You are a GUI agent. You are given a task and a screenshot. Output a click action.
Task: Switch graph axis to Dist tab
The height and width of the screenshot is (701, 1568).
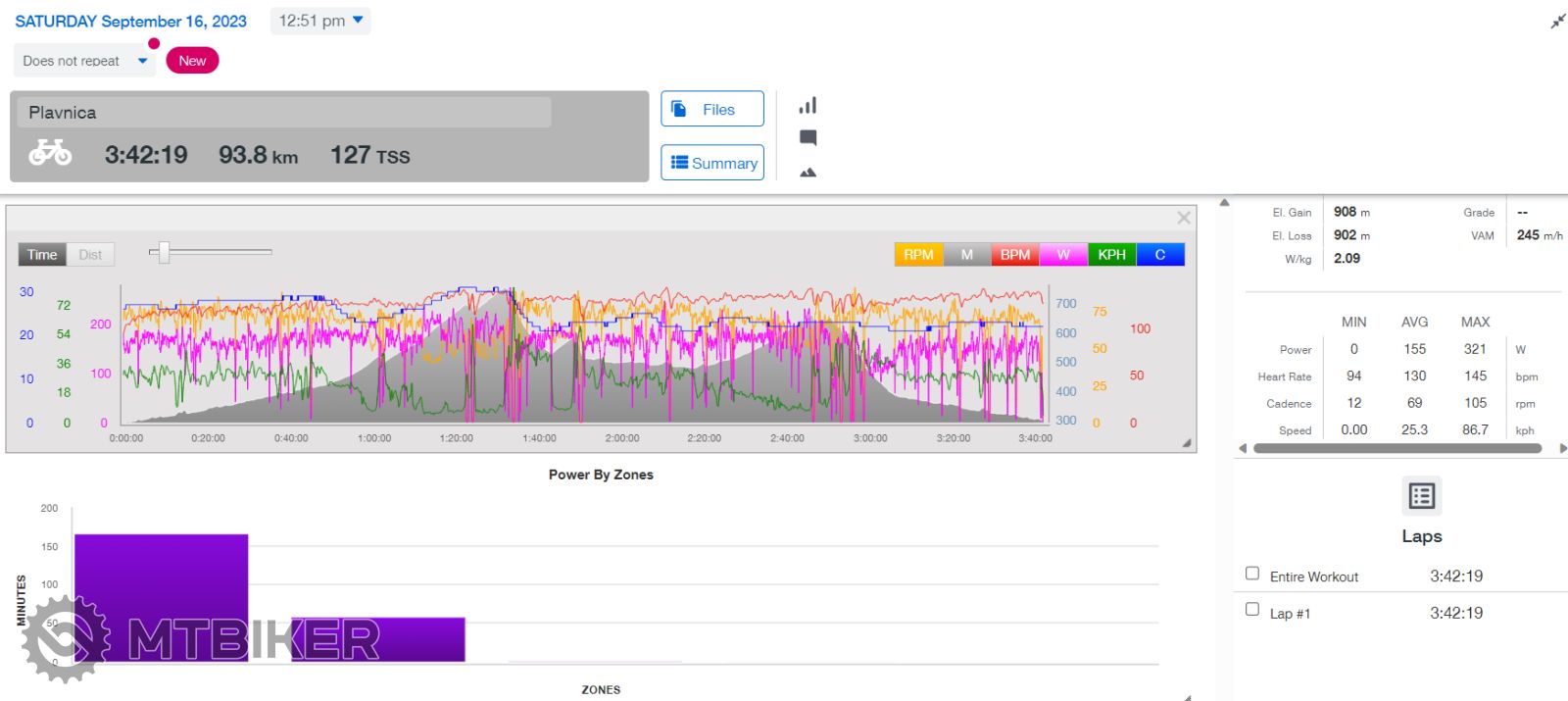tap(90, 255)
